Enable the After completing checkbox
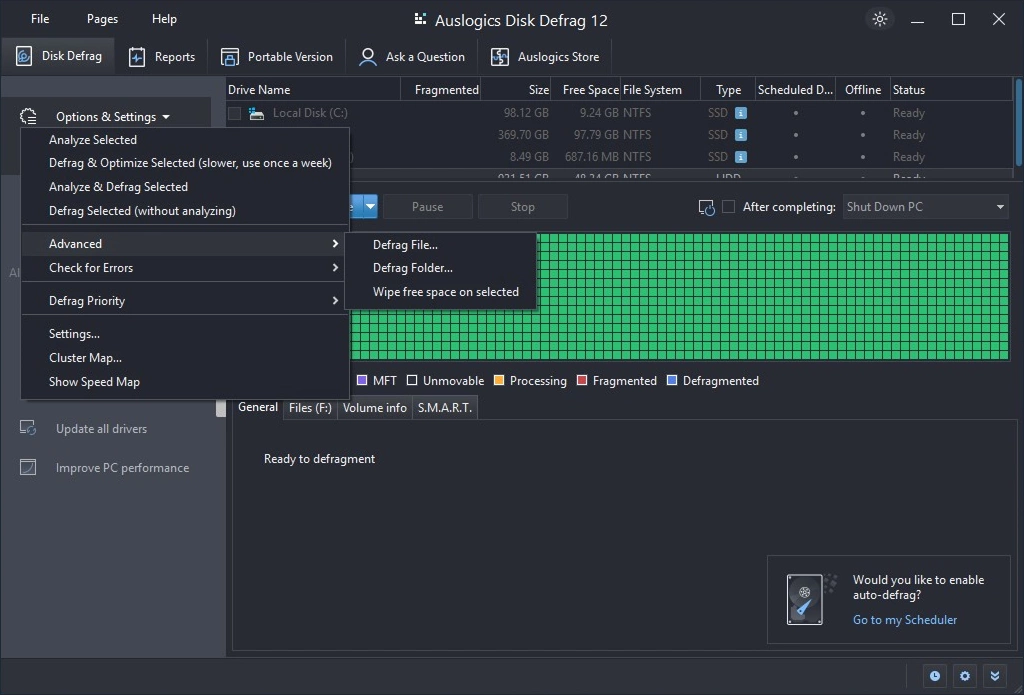The width and height of the screenshot is (1024, 695). tap(729, 207)
